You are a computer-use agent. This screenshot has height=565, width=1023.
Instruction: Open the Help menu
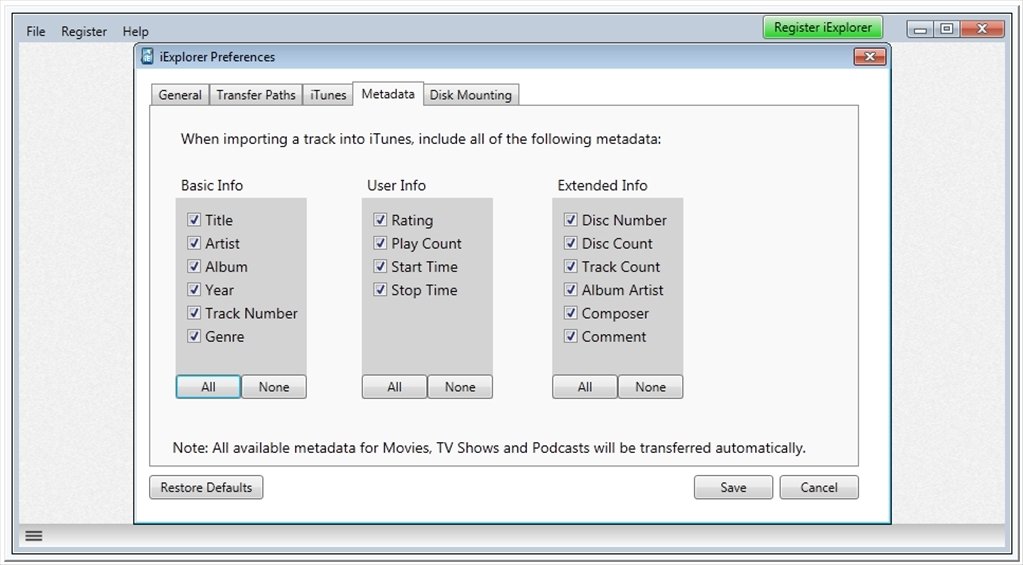click(136, 31)
